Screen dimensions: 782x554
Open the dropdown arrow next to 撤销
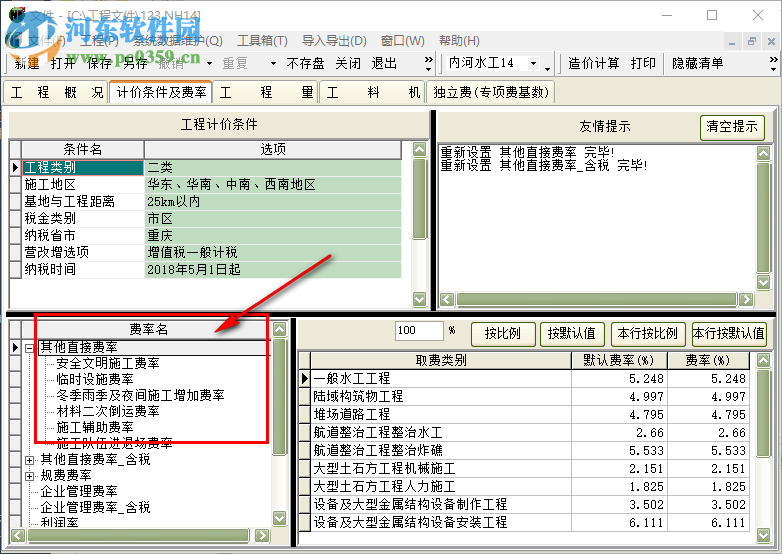point(209,63)
